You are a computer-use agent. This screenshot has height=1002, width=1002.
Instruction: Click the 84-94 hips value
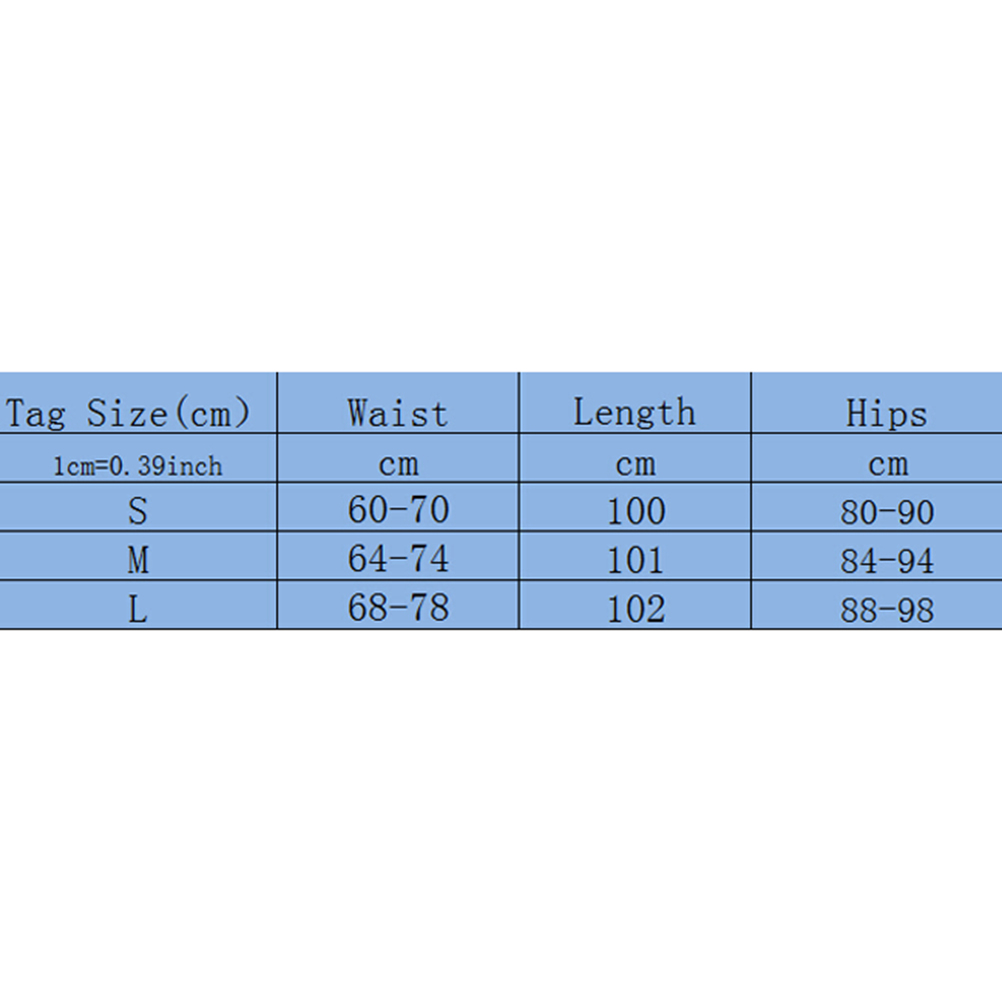pos(887,561)
